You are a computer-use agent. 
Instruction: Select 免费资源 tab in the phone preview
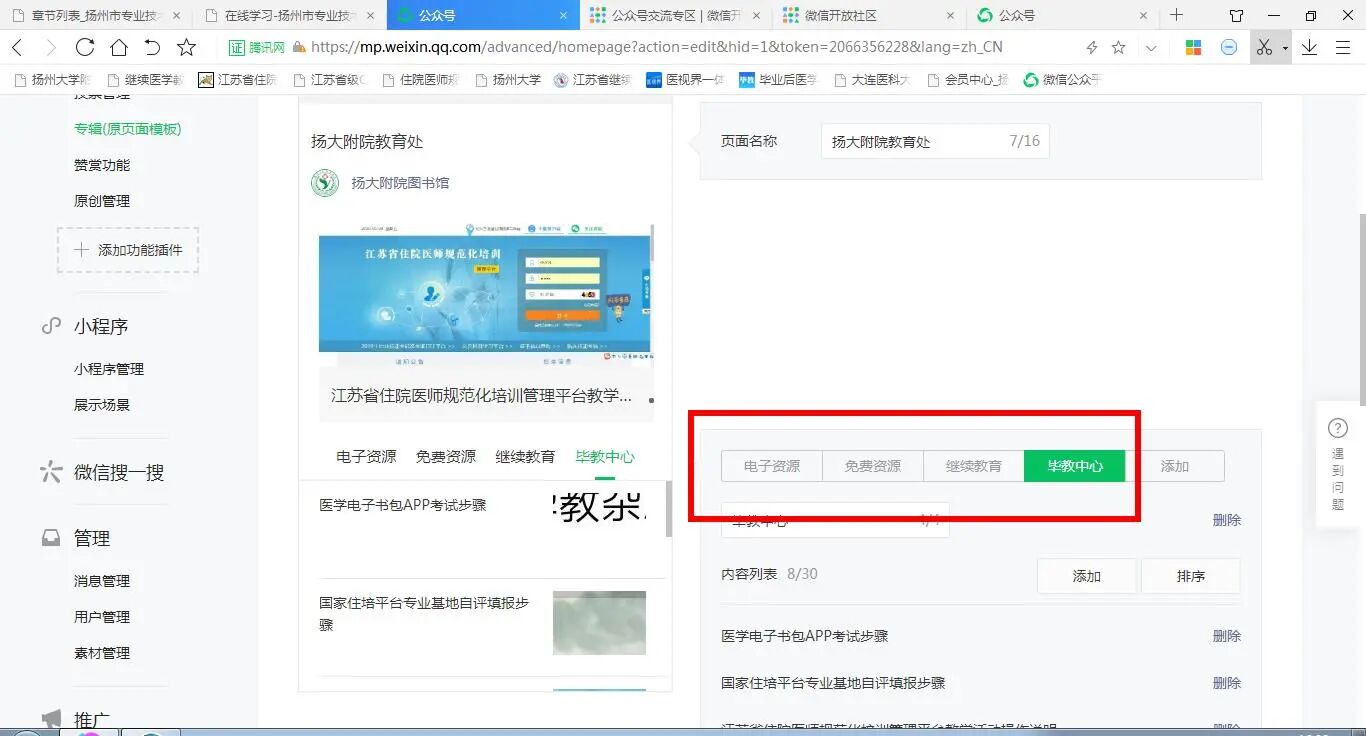coord(446,457)
